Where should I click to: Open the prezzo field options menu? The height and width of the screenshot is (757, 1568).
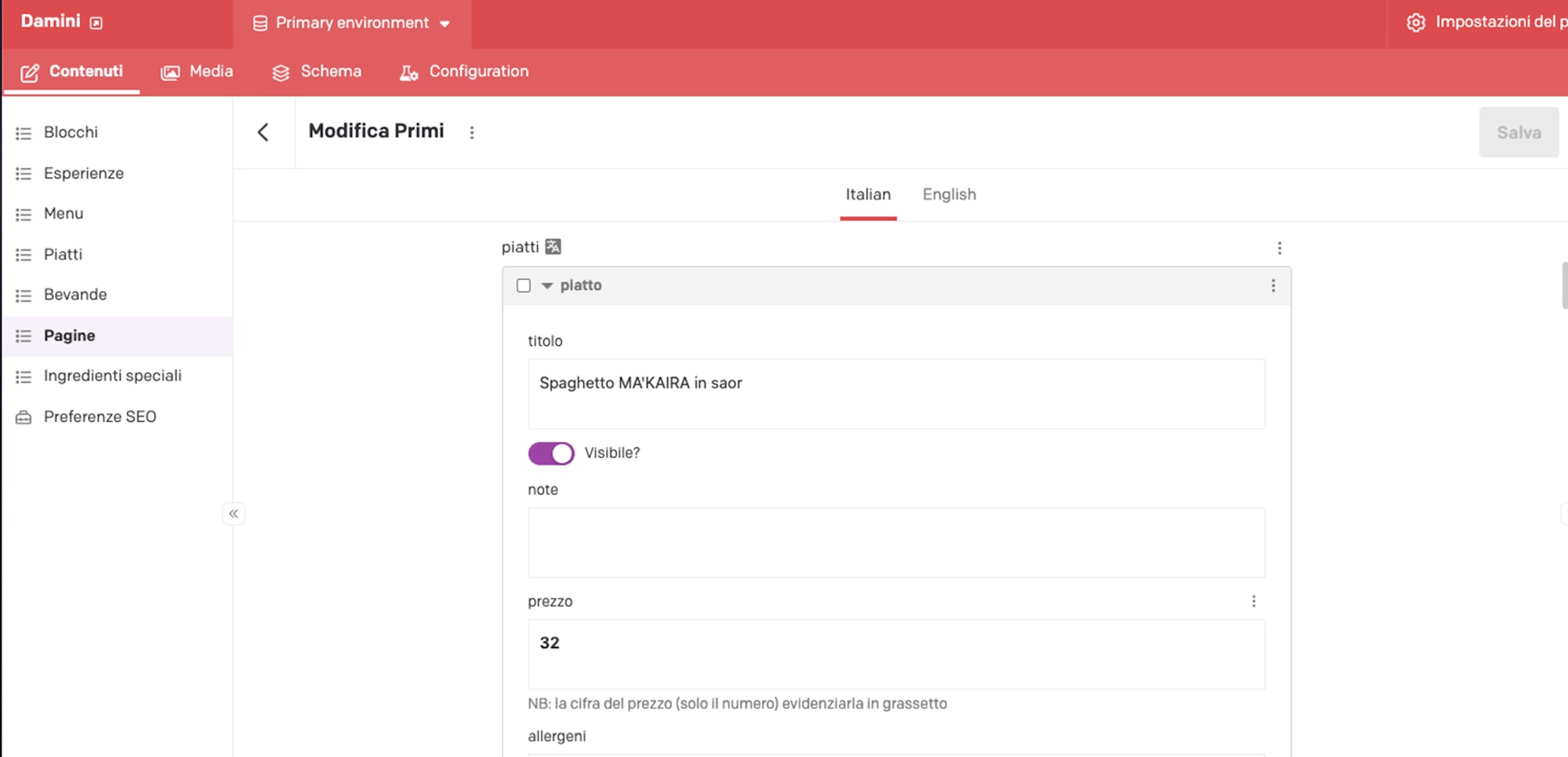(x=1254, y=602)
